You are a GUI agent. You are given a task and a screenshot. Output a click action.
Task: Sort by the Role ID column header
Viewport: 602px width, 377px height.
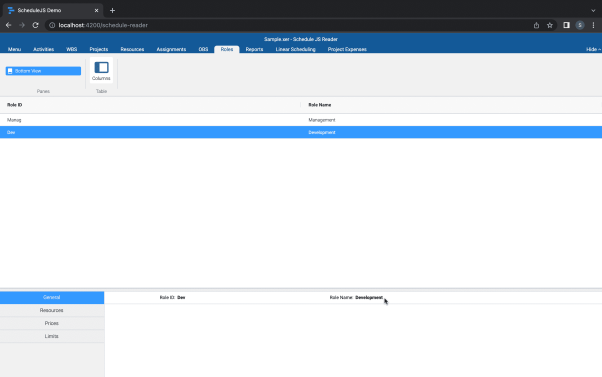[x=150, y=105]
